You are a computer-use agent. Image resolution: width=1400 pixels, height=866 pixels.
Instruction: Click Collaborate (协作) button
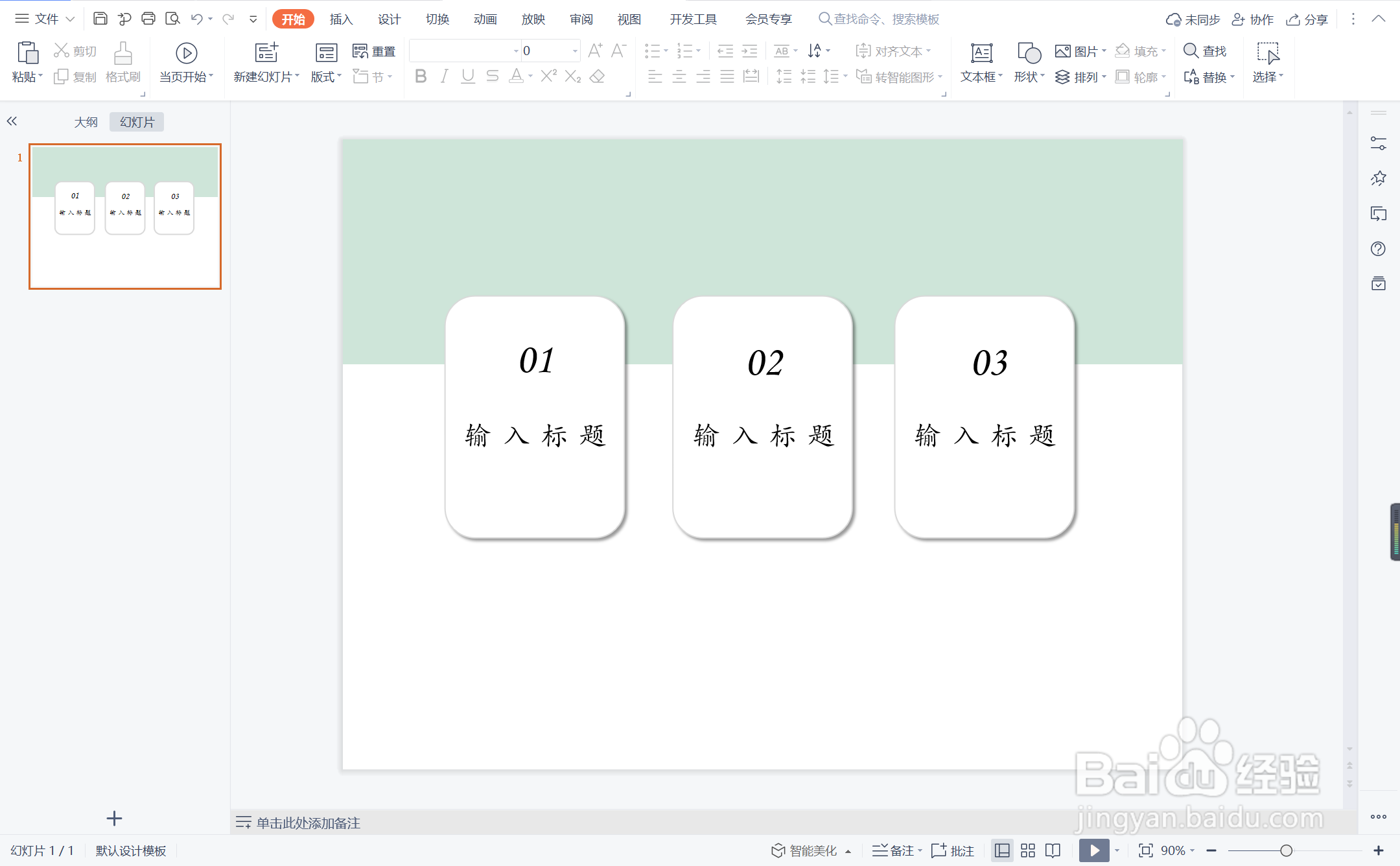click(x=1252, y=19)
